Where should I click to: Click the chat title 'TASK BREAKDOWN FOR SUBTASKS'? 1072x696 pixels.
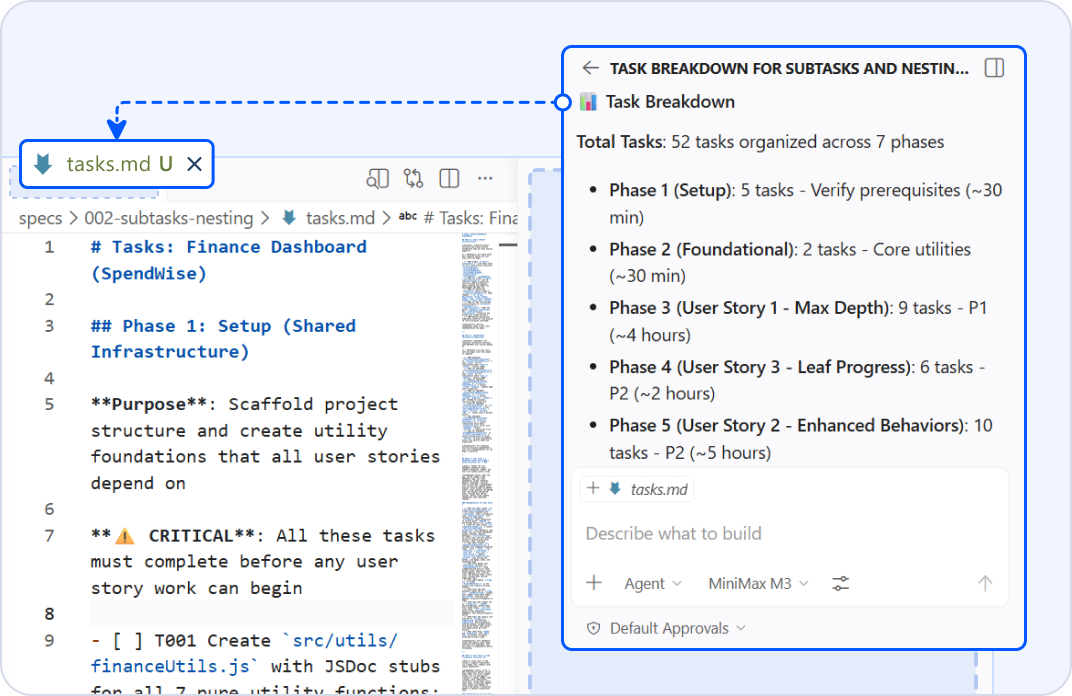tap(789, 68)
